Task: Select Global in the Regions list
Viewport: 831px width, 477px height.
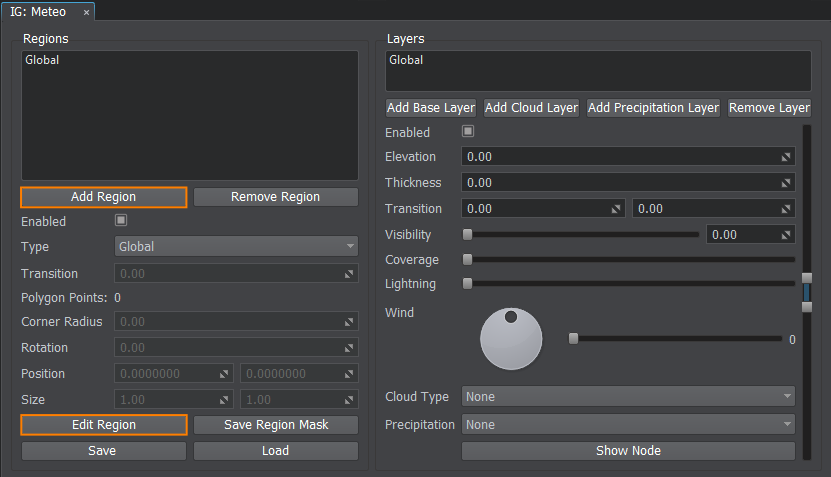Action: [x=42, y=61]
